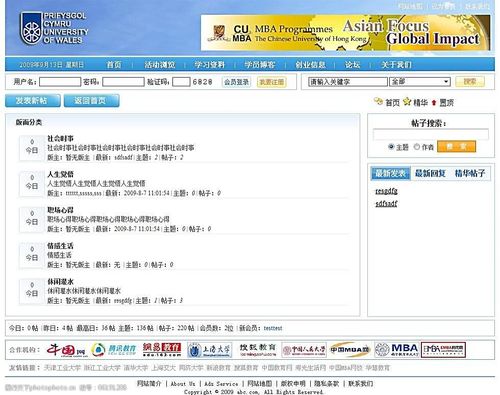This screenshot has height=395, width=500.
Task: Open the 网站地图 footer link
Action: (260, 384)
